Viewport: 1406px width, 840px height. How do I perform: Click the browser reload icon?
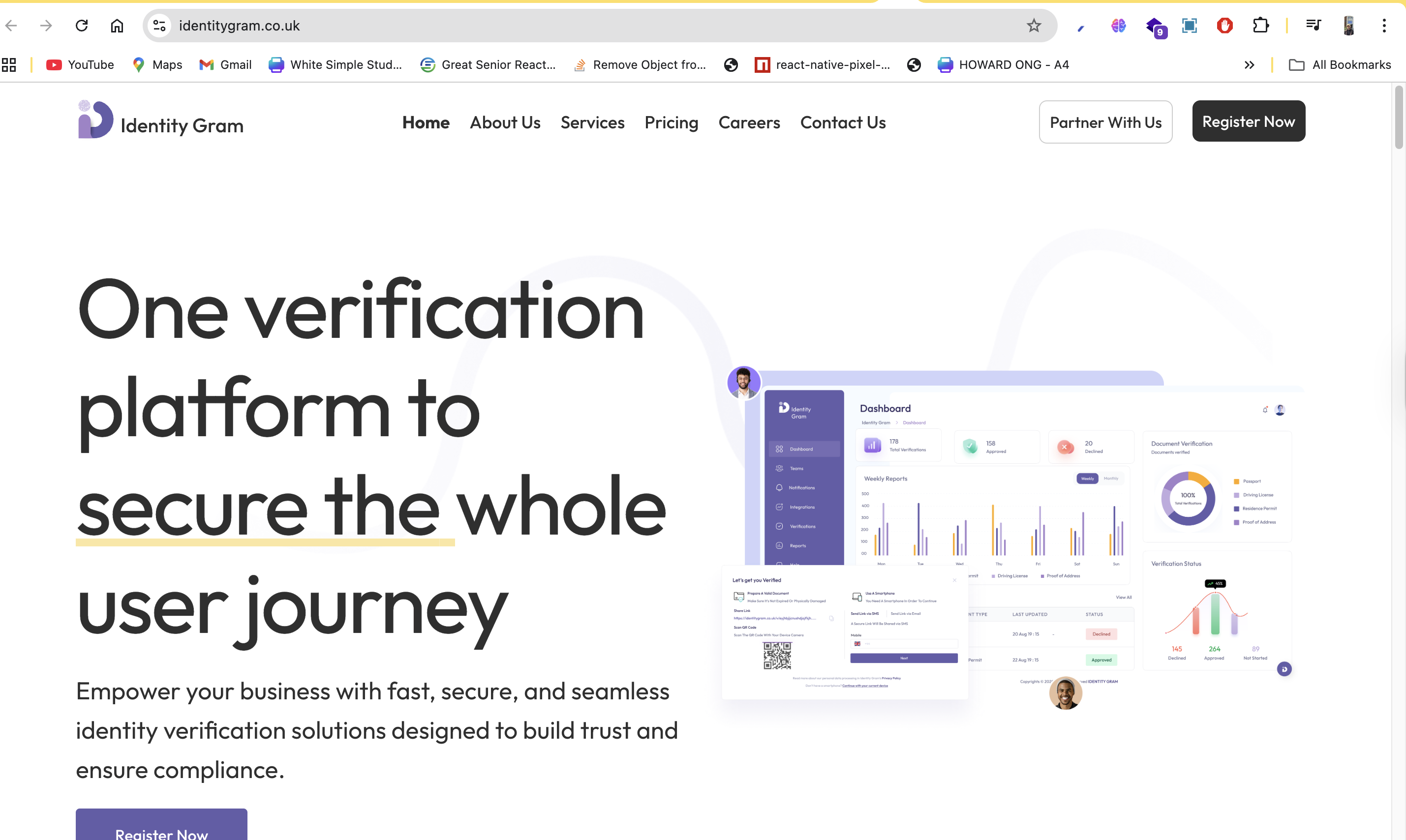(x=82, y=26)
